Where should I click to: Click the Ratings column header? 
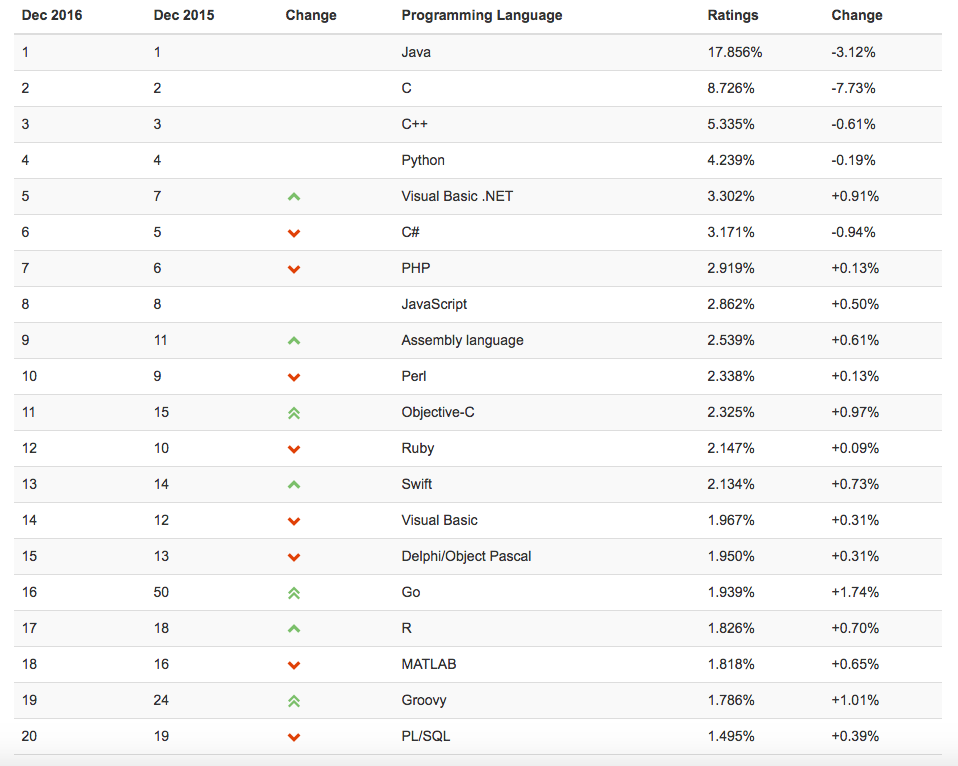pos(733,15)
